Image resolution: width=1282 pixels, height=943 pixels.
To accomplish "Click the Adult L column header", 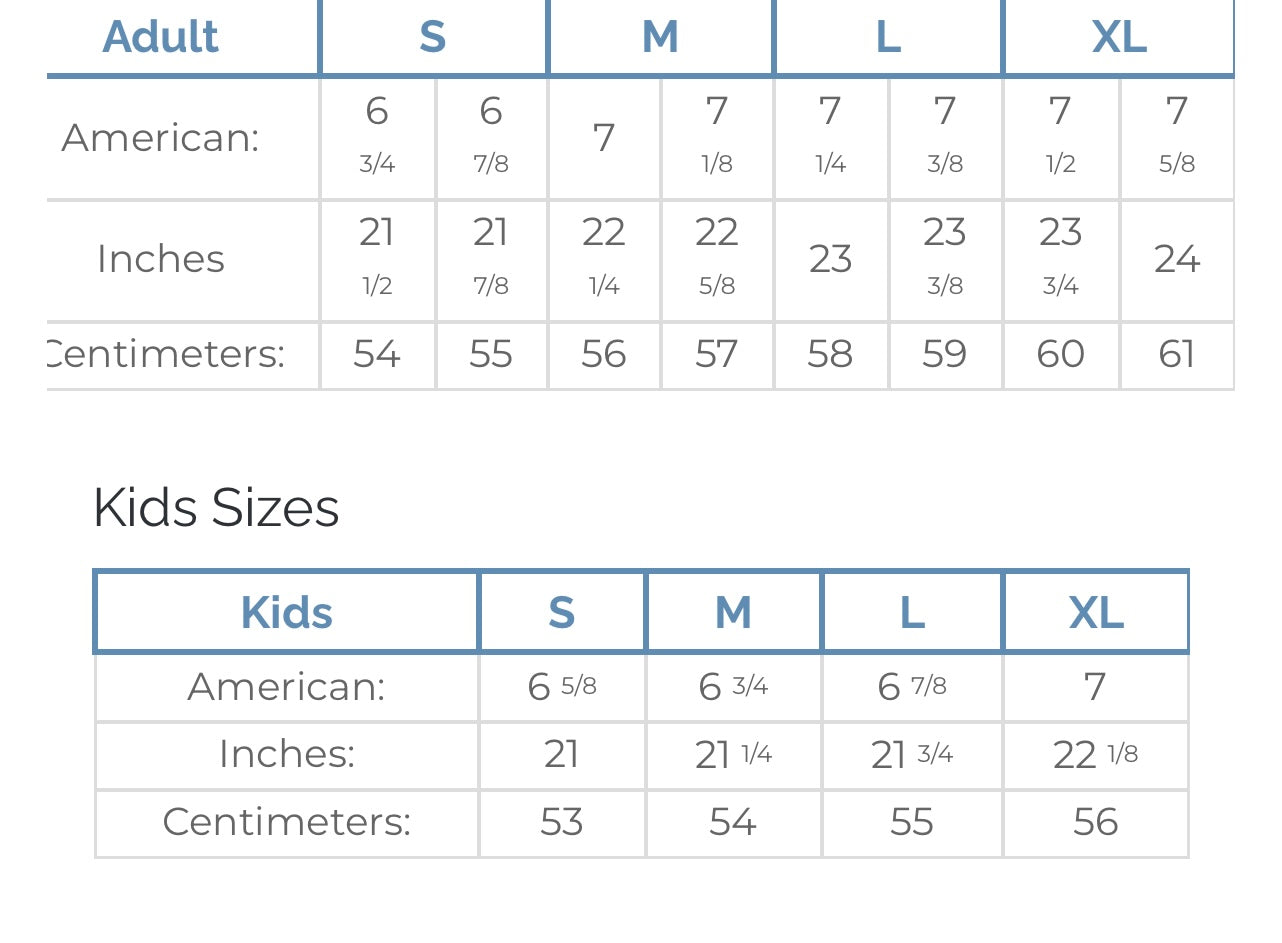I will pyautogui.click(x=888, y=37).
